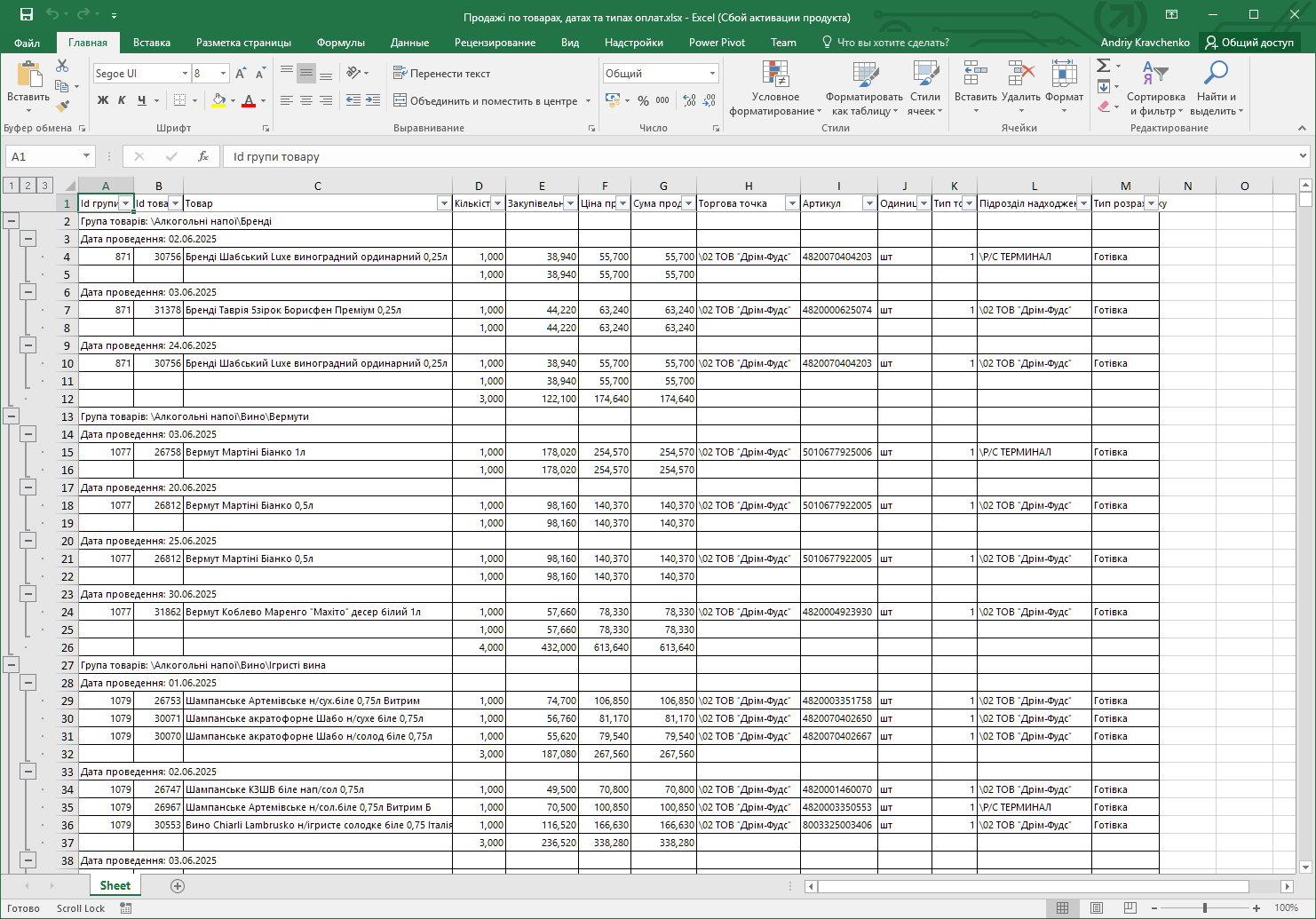This screenshot has width=1316, height=919.
Task: Click percent style icon
Action: click(x=643, y=100)
